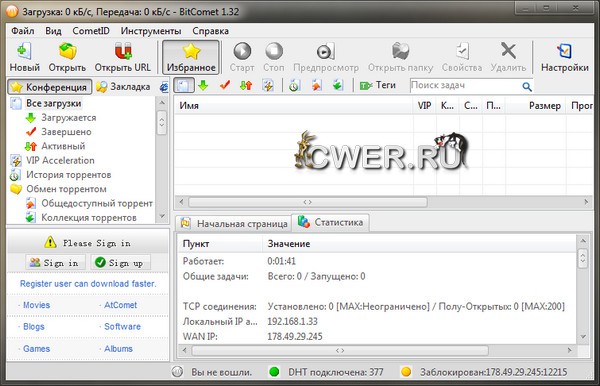Open the Теги tags button
This screenshot has height=386, width=600.
click(378, 85)
